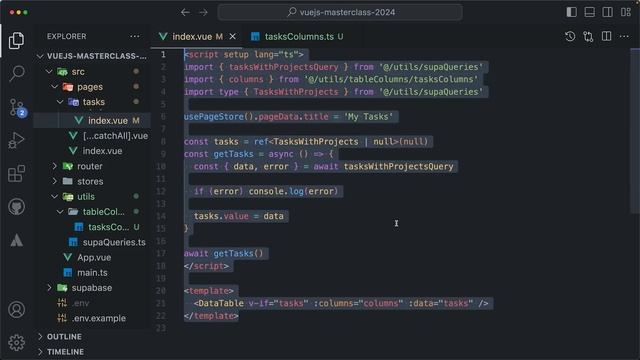Open Run and Debug view
This screenshot has height=360, width=640.
(16, 140)
